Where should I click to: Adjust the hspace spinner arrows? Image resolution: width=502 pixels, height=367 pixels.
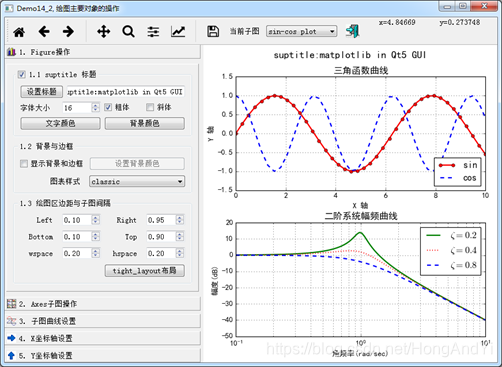pos(180,253)
